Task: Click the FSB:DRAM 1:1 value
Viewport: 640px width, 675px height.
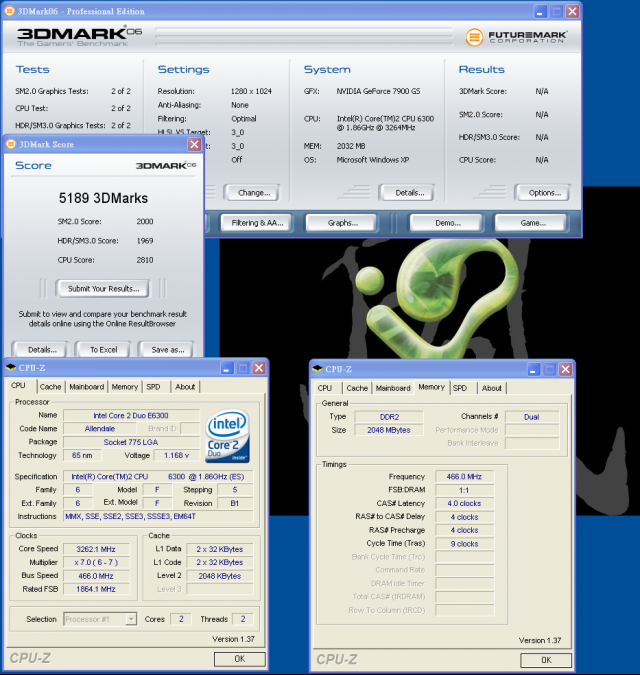Action: point(464,490)
